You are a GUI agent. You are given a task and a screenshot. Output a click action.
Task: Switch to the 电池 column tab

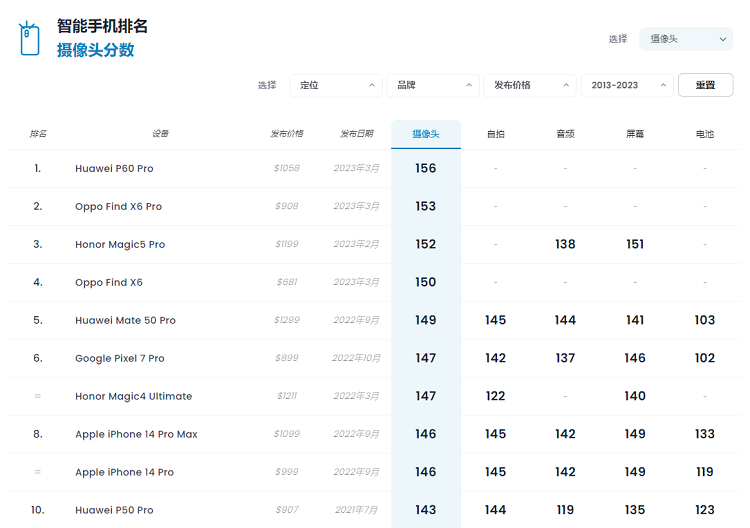[705, 134]
